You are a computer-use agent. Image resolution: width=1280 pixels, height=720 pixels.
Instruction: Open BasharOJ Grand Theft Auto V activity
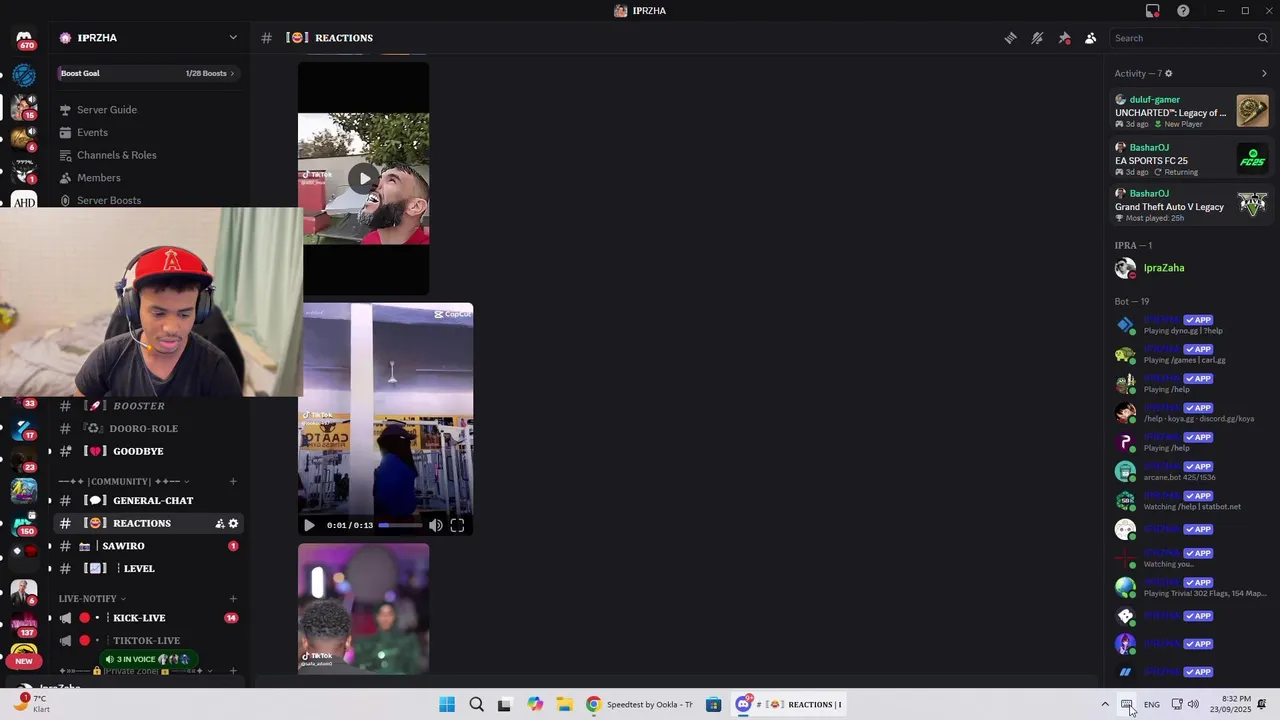point(1191,206)
